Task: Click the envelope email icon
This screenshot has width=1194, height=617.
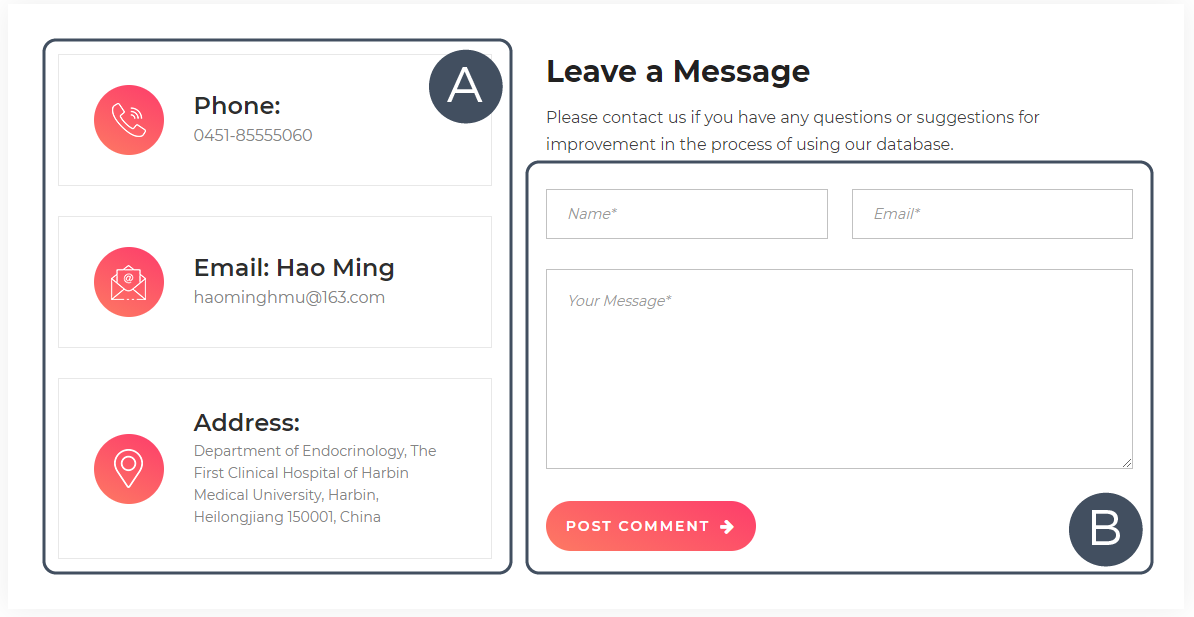Action: point(129,282)
